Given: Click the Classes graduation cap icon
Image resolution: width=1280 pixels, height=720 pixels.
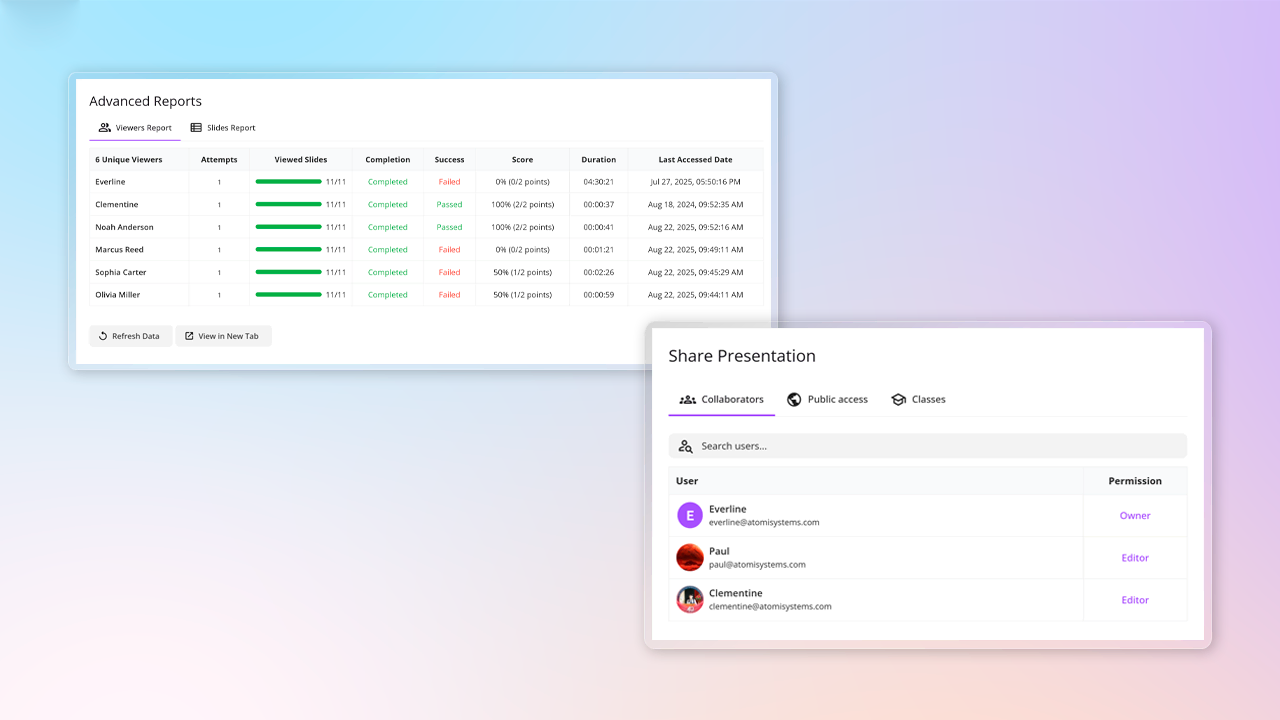Looking at the screenshot, I should click(898, 399).
